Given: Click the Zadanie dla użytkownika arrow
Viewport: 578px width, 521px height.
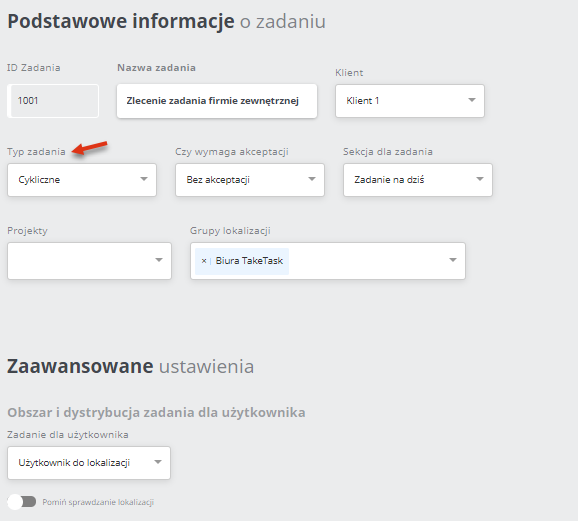Looking at the screenshot, I should tap(158, 462).
